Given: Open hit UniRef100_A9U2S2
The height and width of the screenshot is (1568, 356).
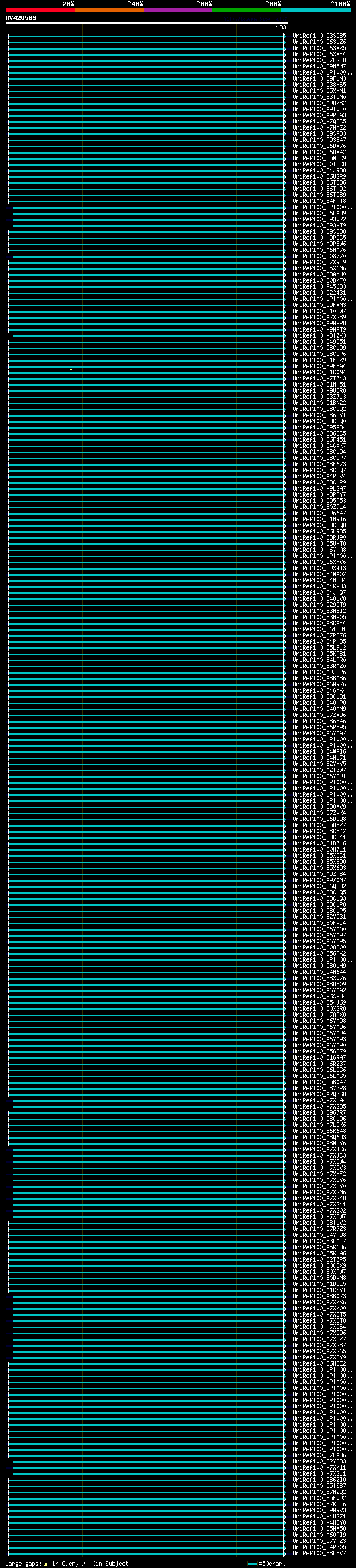Looking at the screenshot, I should 319,103.
